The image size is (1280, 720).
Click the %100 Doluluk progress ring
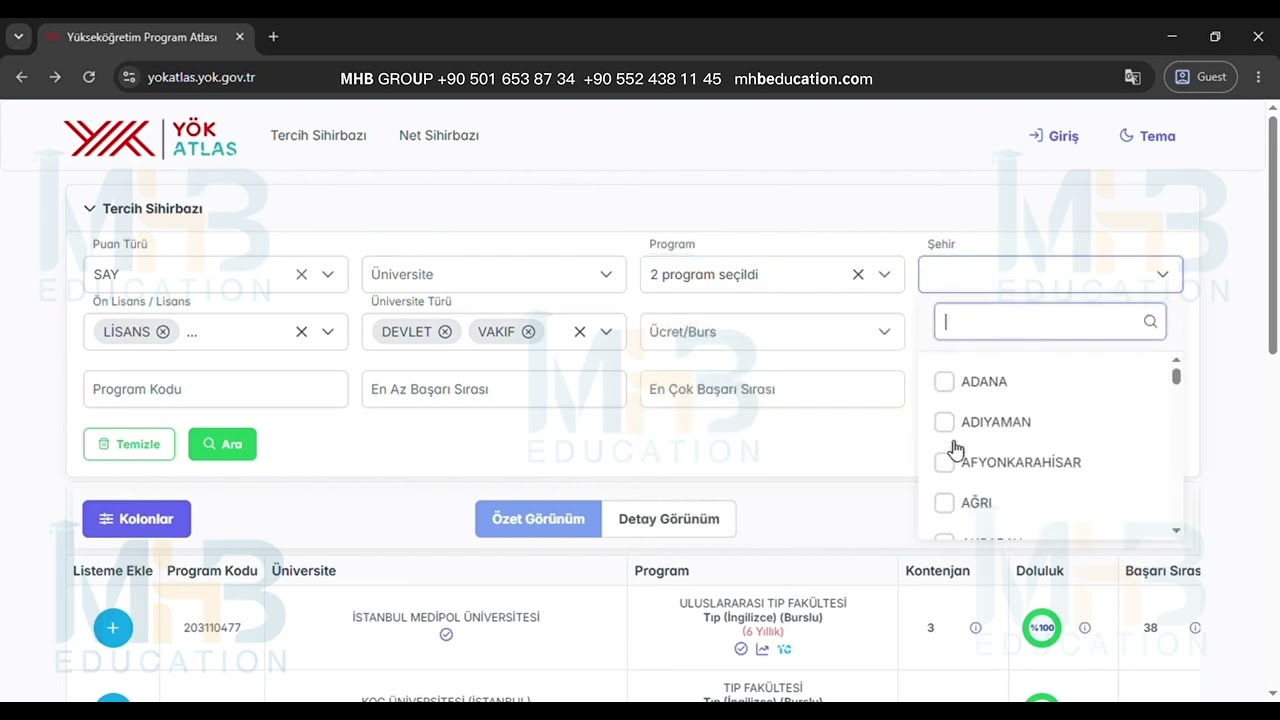point(1042,628)
